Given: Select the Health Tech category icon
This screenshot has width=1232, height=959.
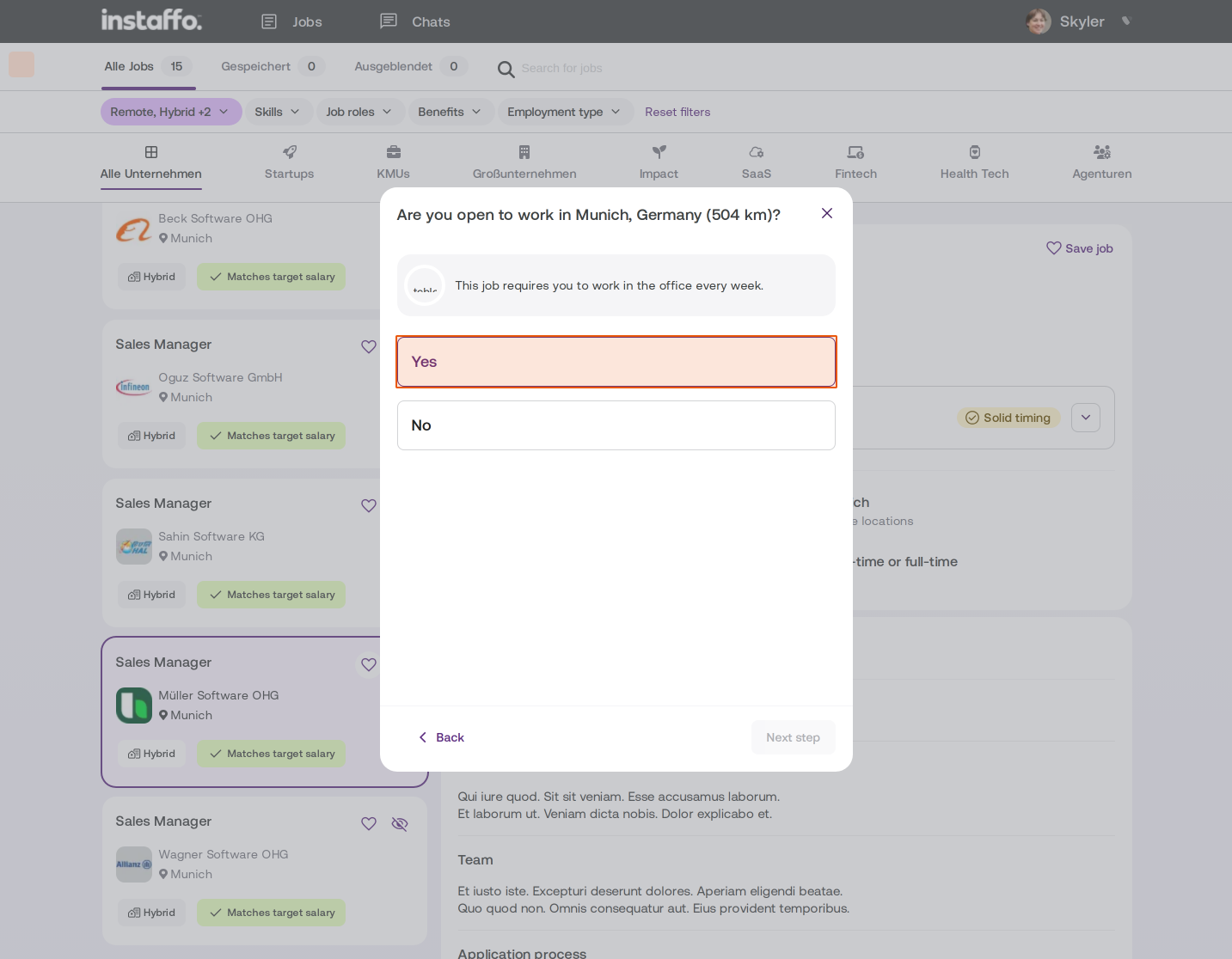Looking at the screenshot, I should (x=975, y=152).
